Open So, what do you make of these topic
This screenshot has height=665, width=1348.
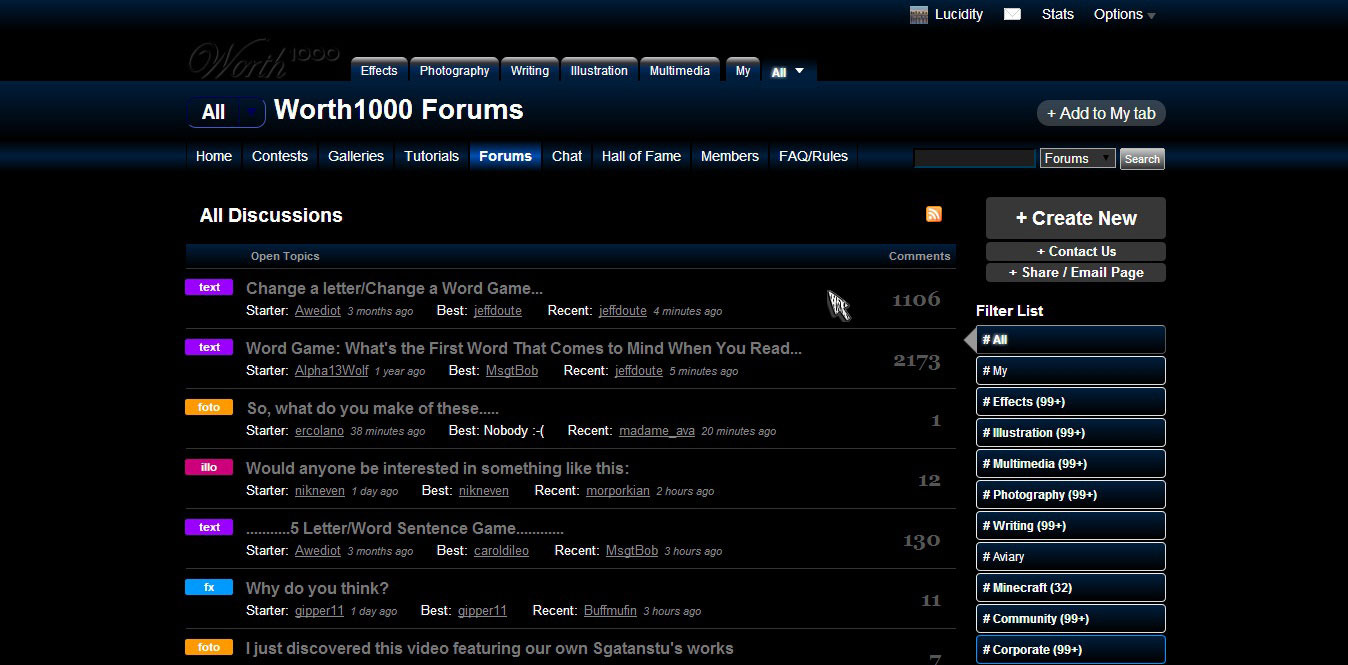(x=373, y=409)
